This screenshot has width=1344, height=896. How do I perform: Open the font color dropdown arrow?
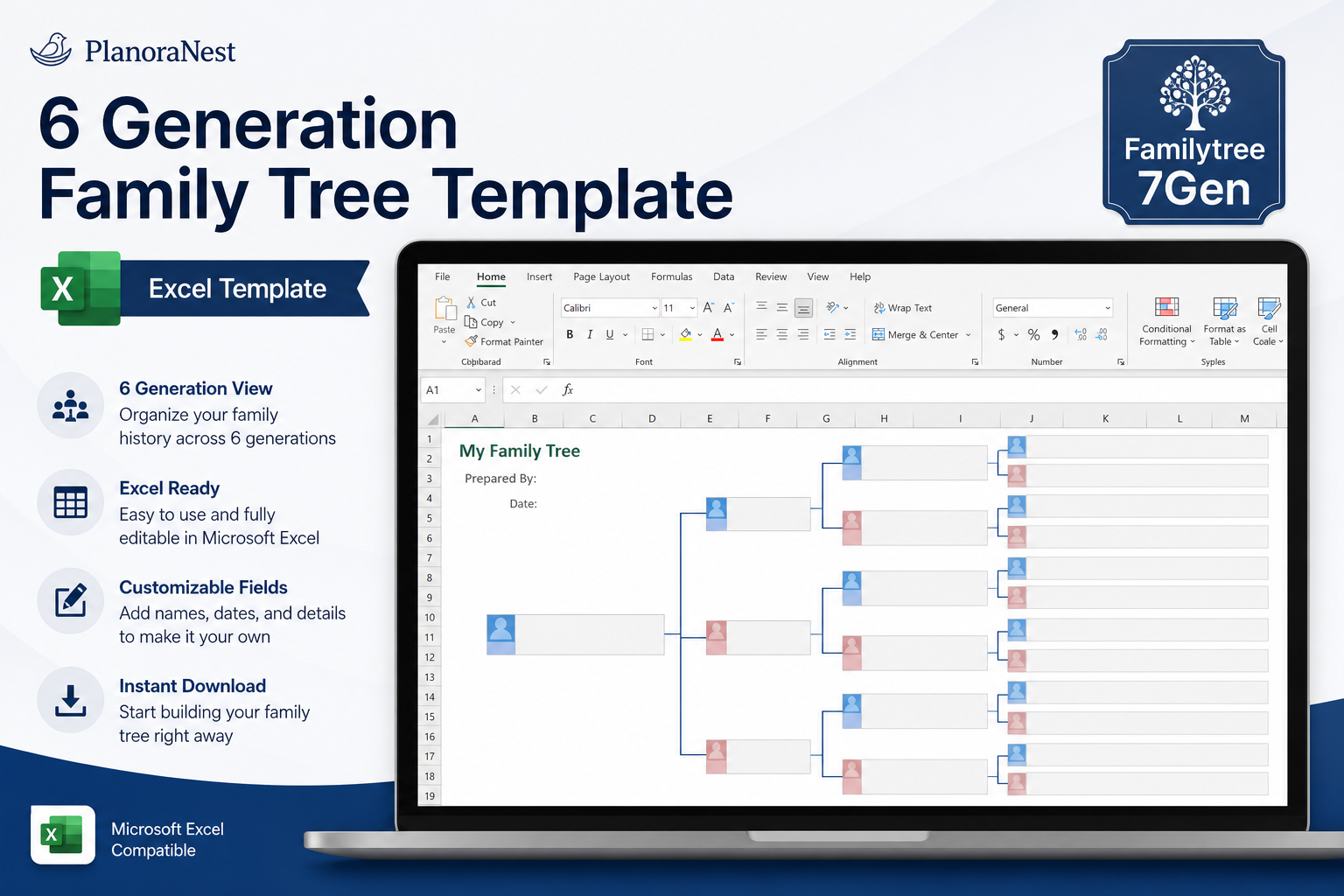[x=731, y=334]
